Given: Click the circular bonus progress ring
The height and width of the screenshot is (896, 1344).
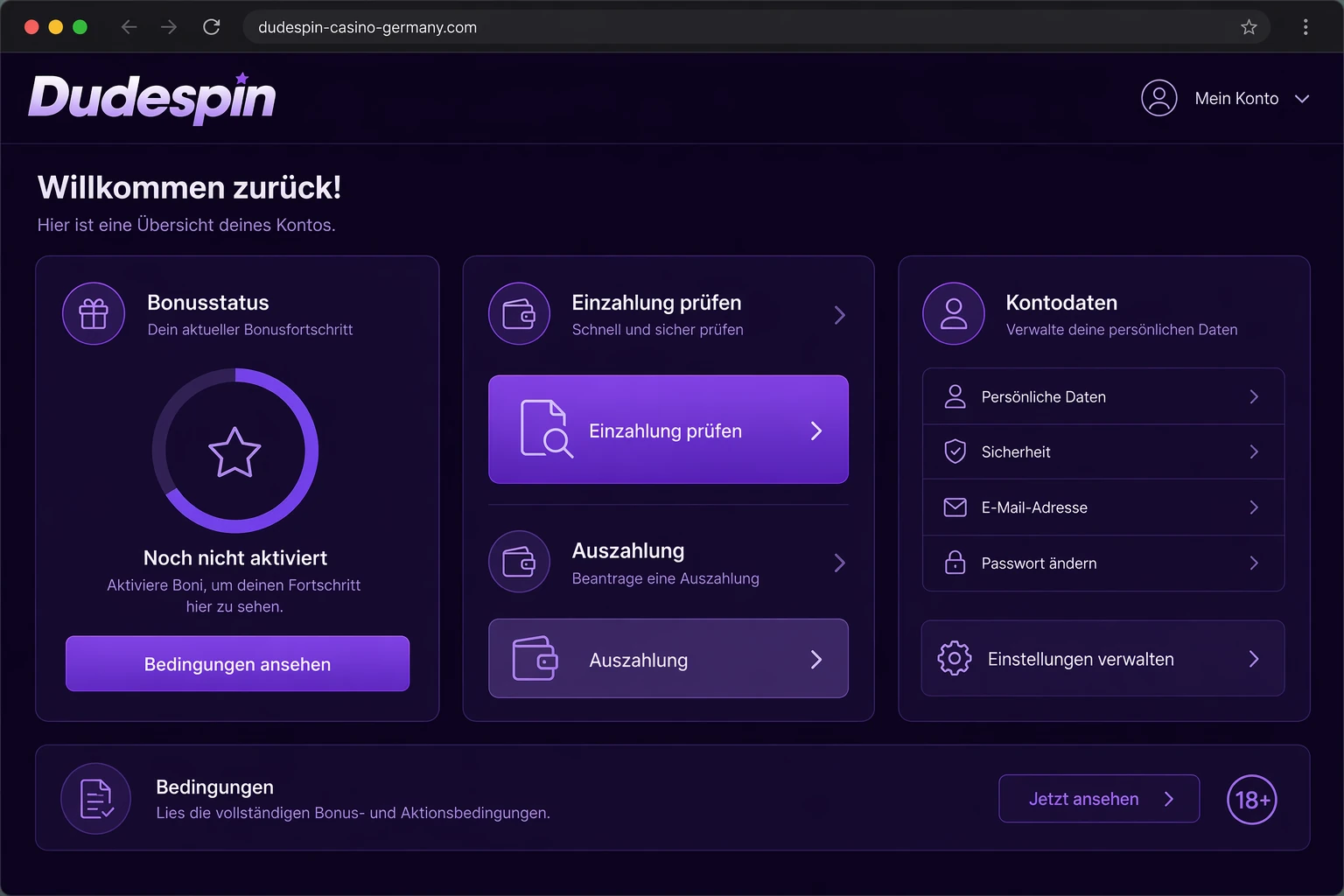Looking at the screenshot, I should 235,451.
